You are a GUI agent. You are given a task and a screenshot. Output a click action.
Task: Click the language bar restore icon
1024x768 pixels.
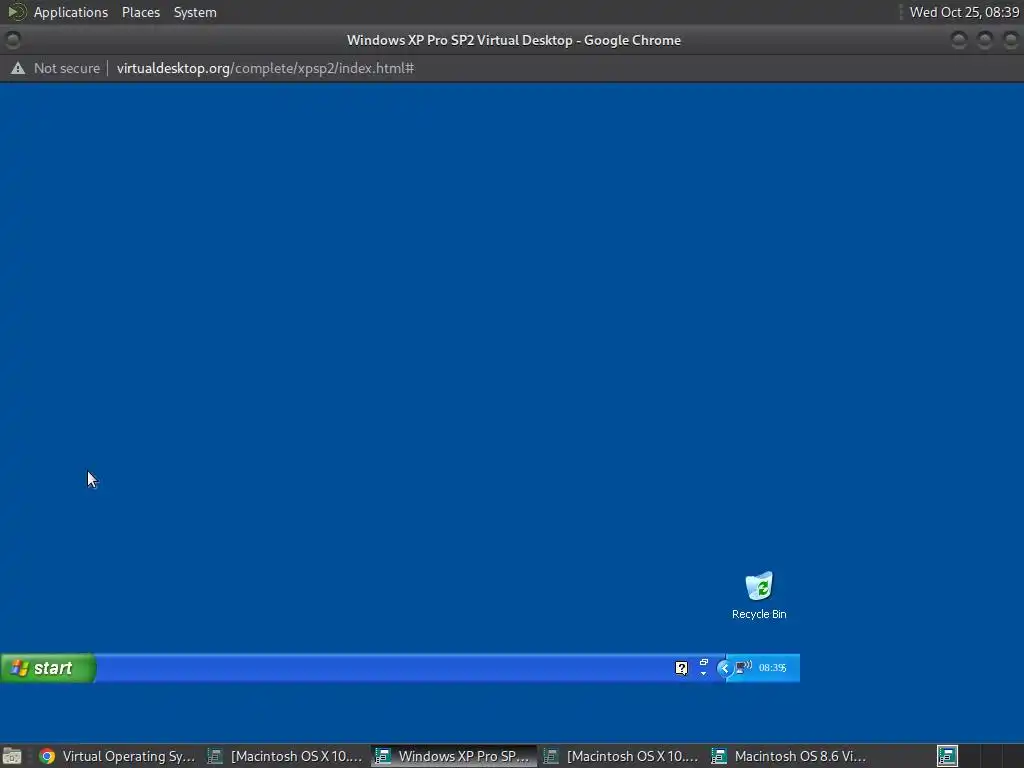pyautogui.click(x=703, y=662)
